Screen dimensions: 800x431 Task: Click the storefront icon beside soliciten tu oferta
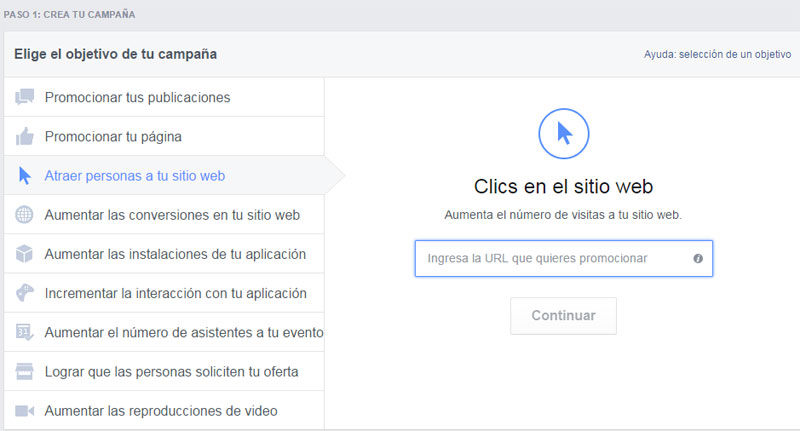[24, 371]
